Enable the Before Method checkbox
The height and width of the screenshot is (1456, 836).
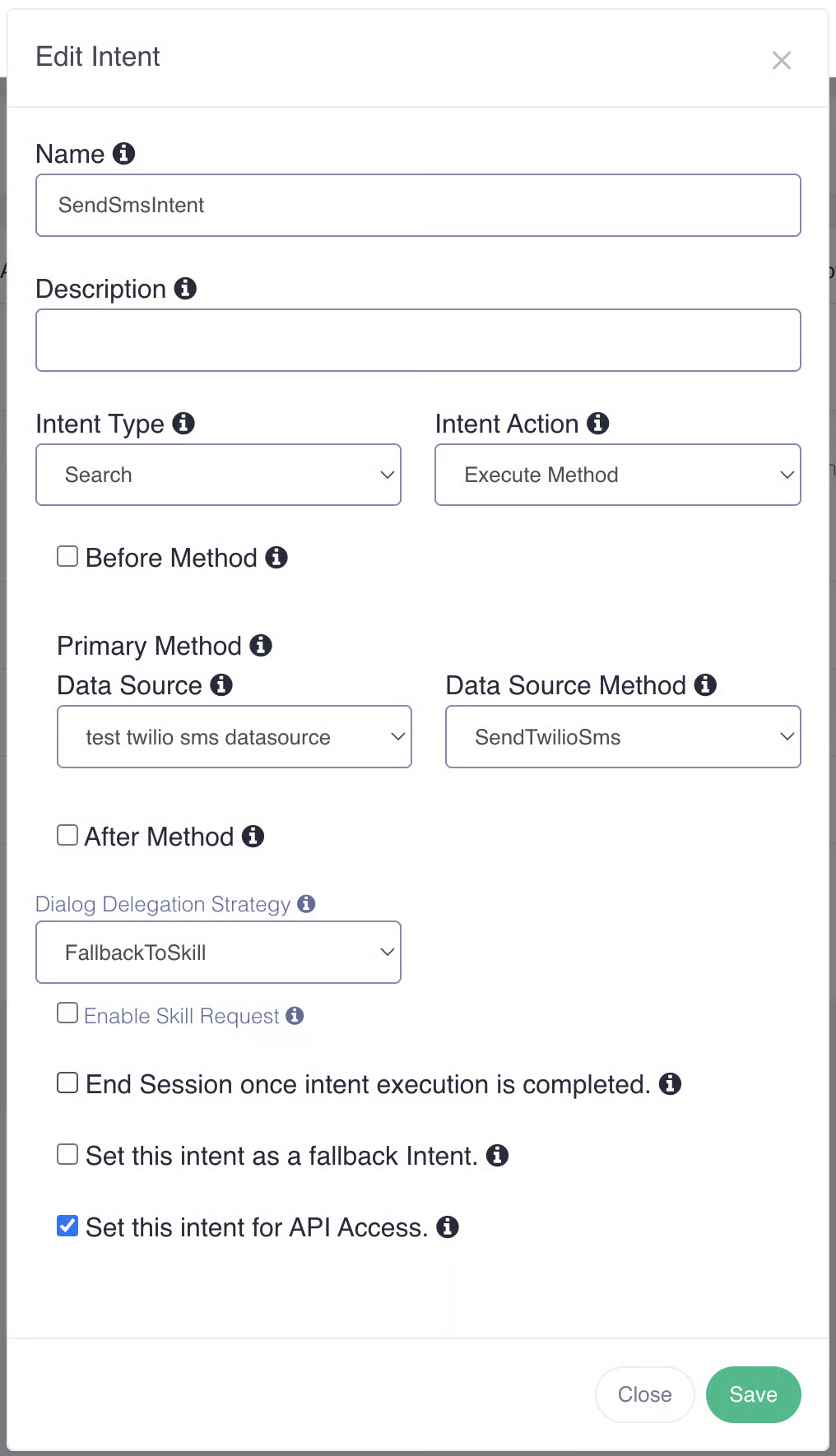pos(67,557)
